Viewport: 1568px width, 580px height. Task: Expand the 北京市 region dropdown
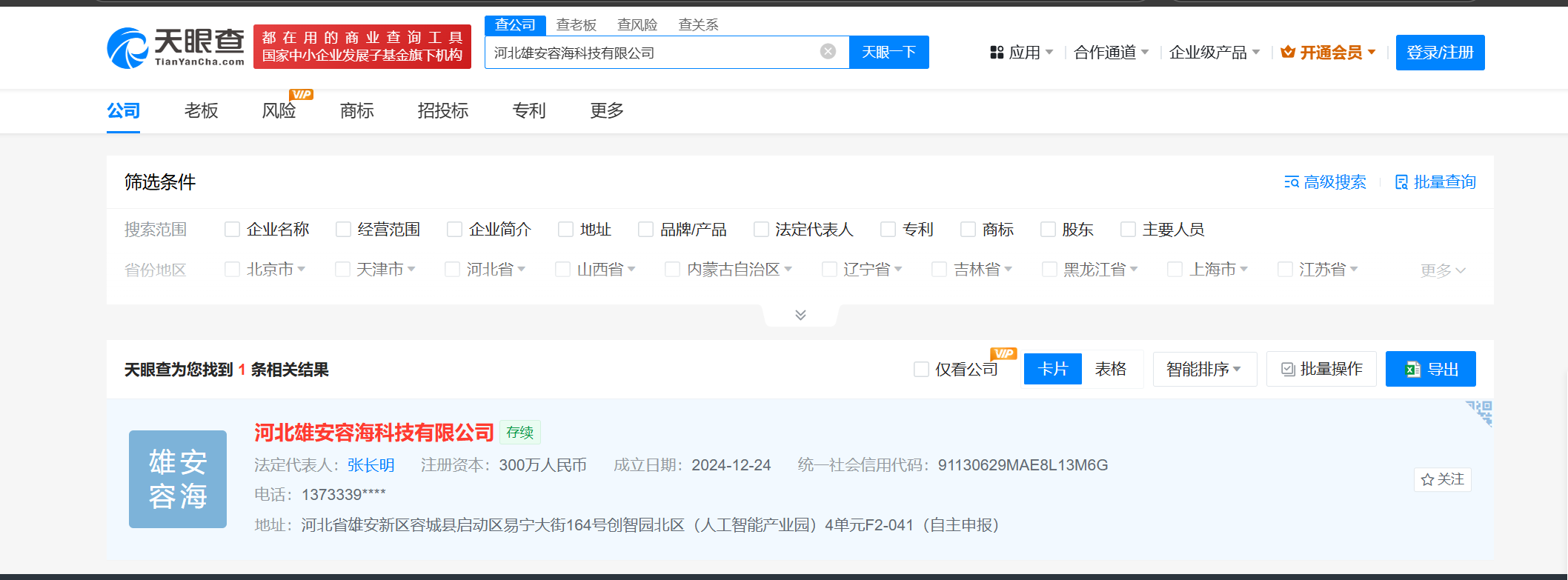tap(302, 270)
